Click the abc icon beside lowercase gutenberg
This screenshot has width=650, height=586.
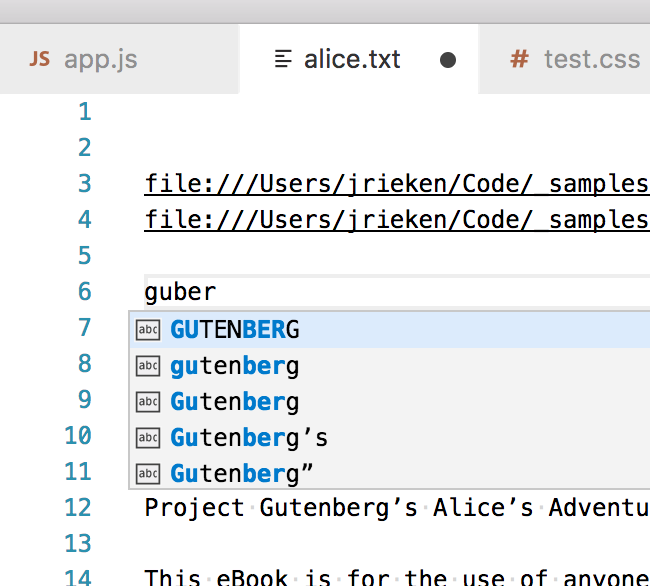coord(148,366)
